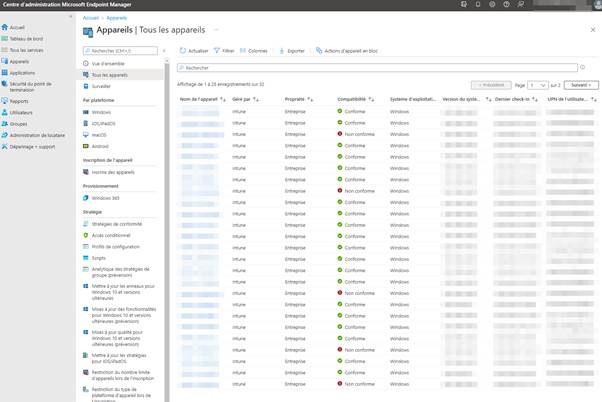Sort by Version du système column
Viewport: 602px width, 402px height.
click(466, 99)
